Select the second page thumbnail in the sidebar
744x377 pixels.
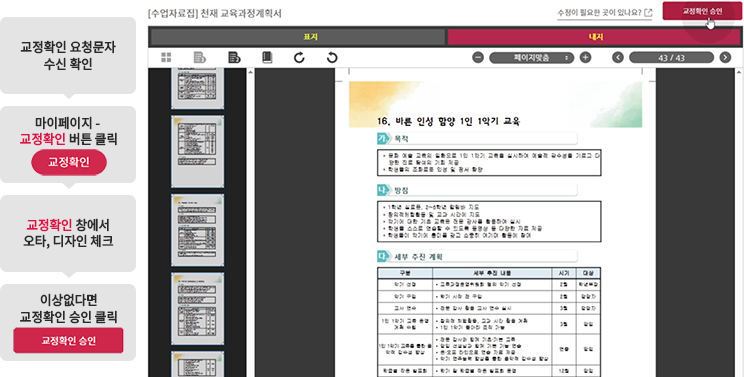point(197,151)
